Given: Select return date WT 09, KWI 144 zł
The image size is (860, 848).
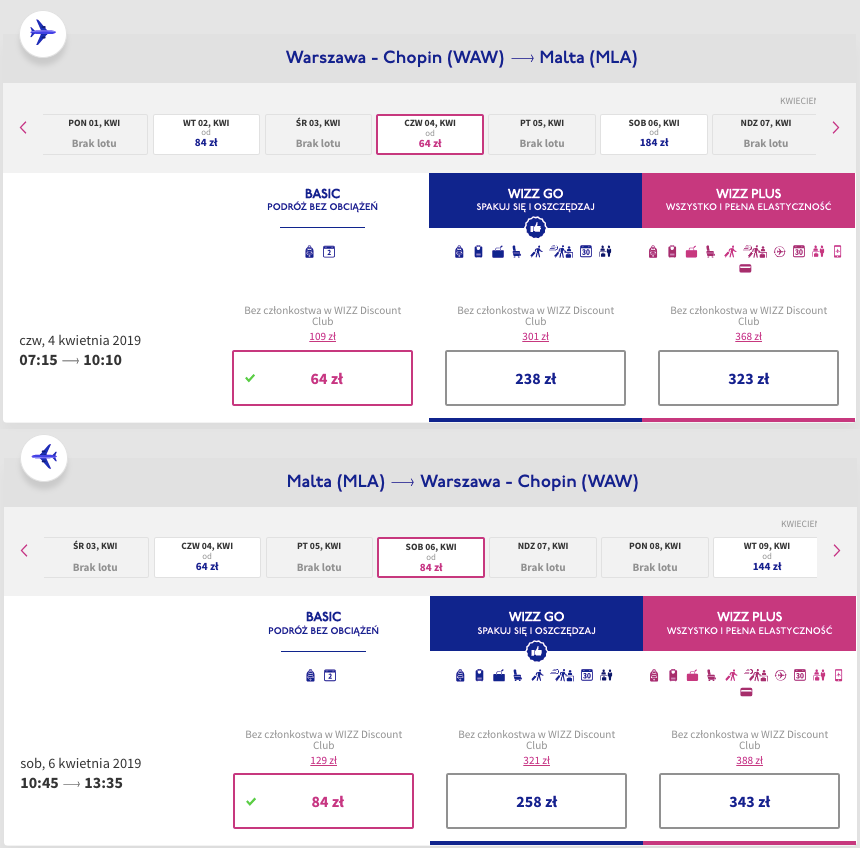Looking at the screenshot, I should [766, 557].
